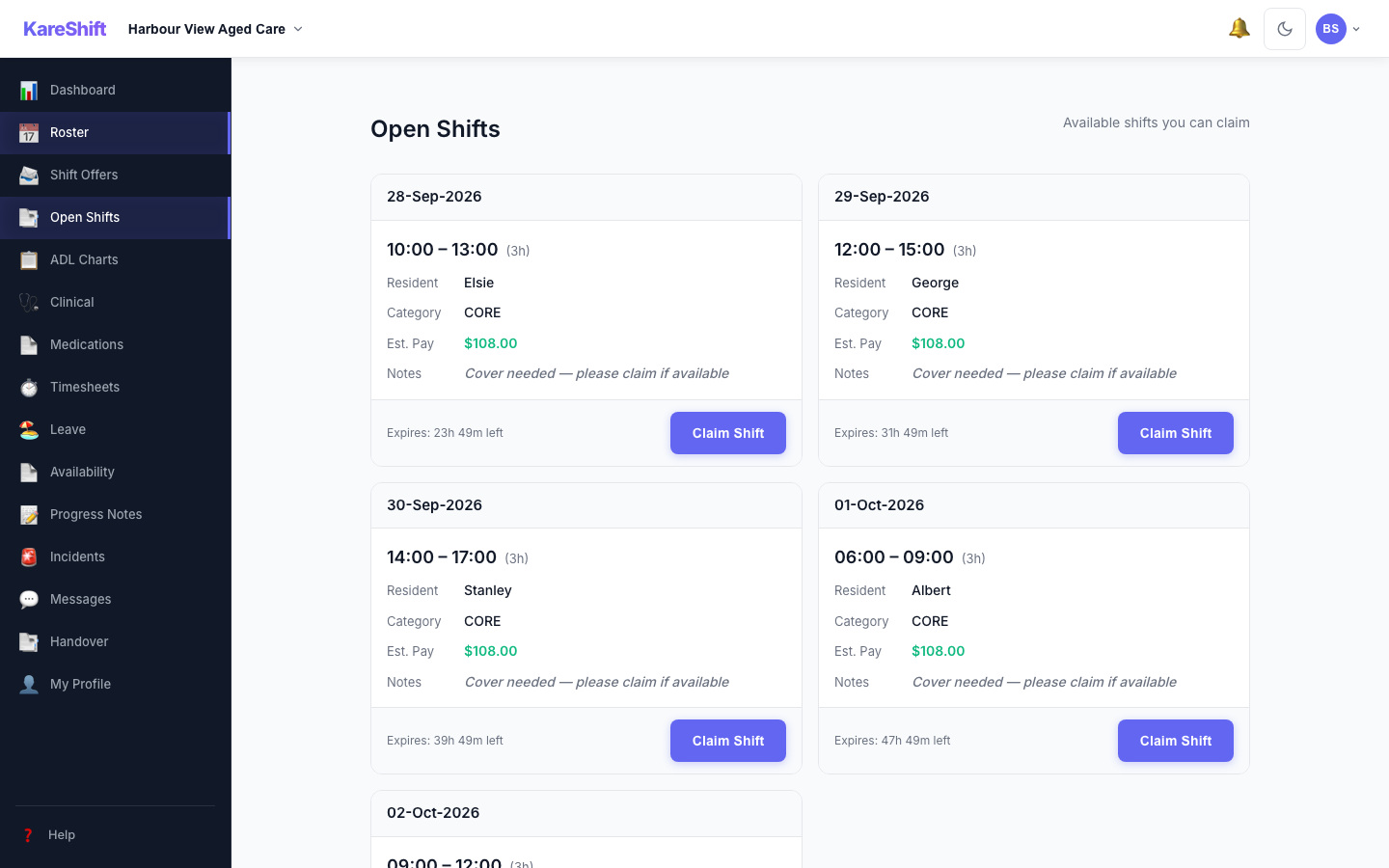The width and height of the screenshot is (1389, 868).
Task: Click resident name George
Action: point(935,283)
